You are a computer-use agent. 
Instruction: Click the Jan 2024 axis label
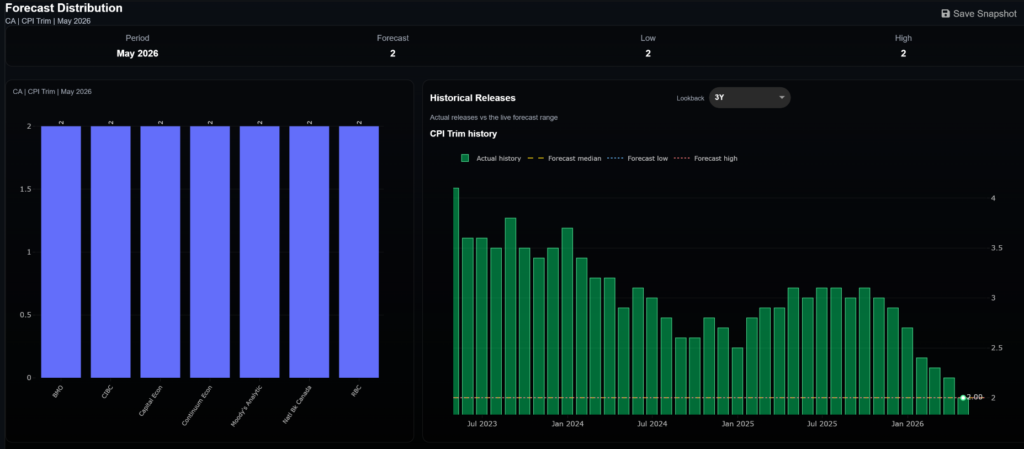pos(568,424)
